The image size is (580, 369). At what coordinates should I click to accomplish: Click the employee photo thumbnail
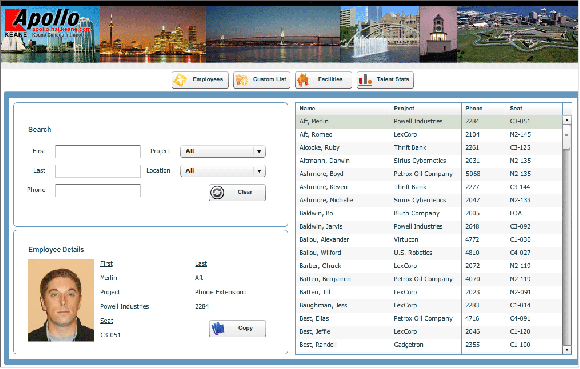tap(61, 300)
